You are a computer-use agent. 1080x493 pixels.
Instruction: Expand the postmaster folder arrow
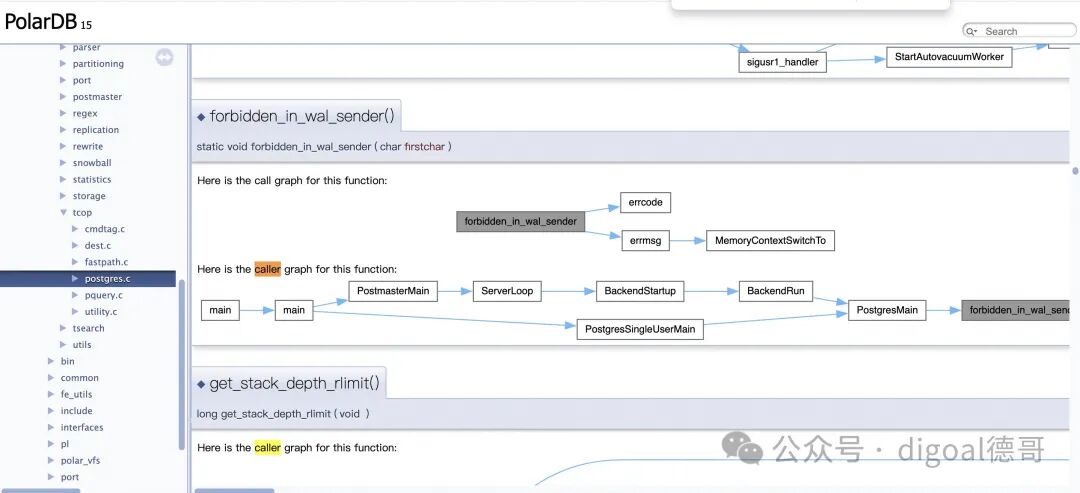pyautogui.click(x=63, y=96)
